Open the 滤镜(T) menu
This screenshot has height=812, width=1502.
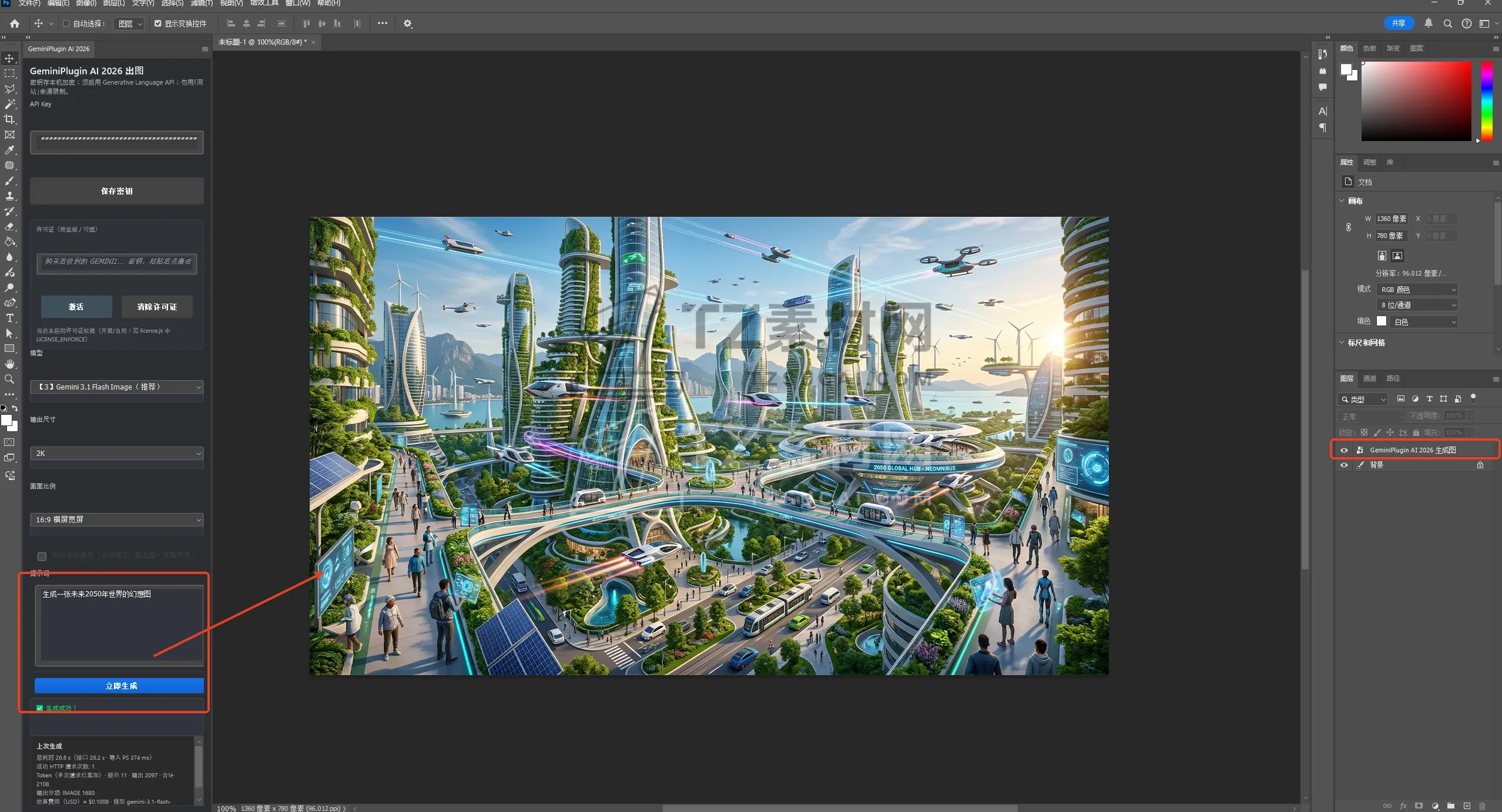[202, 4]
